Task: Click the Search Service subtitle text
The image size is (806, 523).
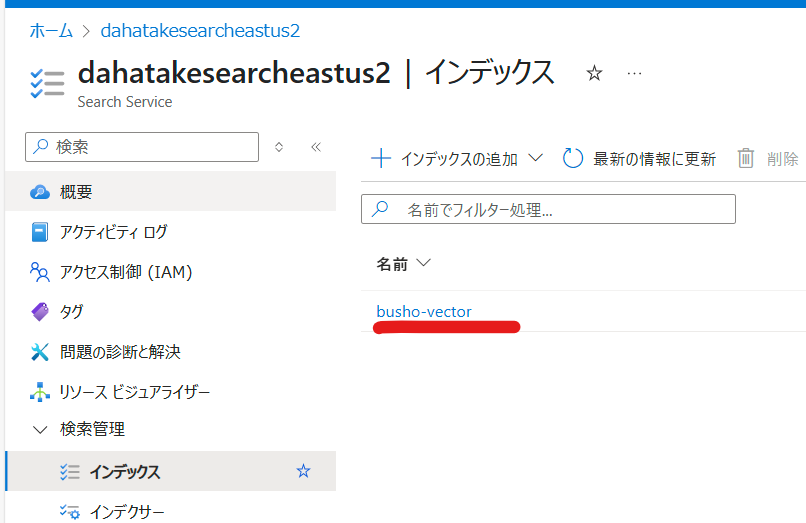Action: point(125,102)
